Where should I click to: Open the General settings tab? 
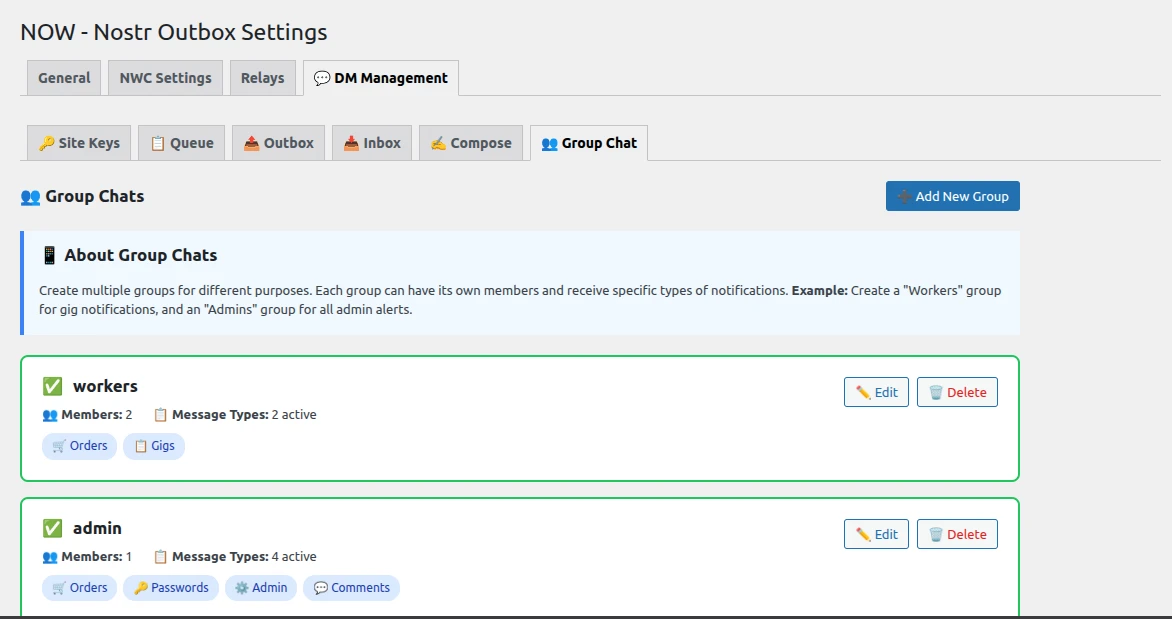point(64,78)
